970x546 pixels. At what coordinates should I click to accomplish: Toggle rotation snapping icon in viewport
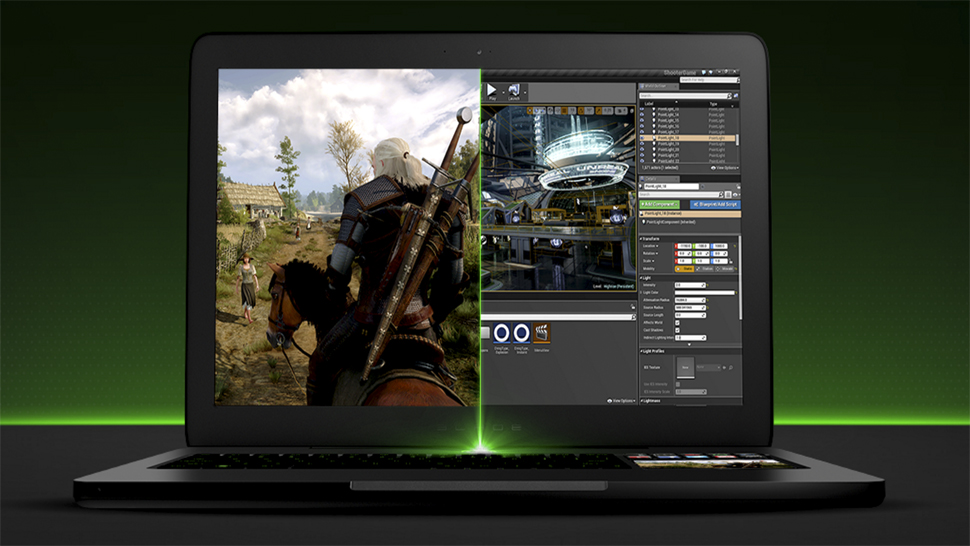click(582, 111)
